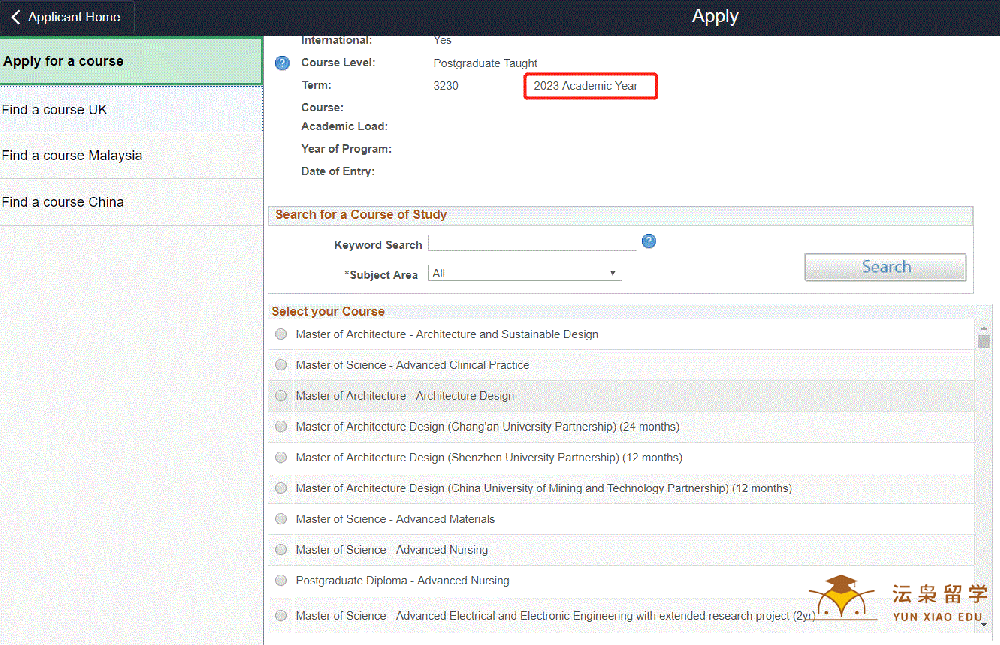The height and width of the screenshot is (645, 1000).
Task: Select Apply for a course
Action: 131,61
